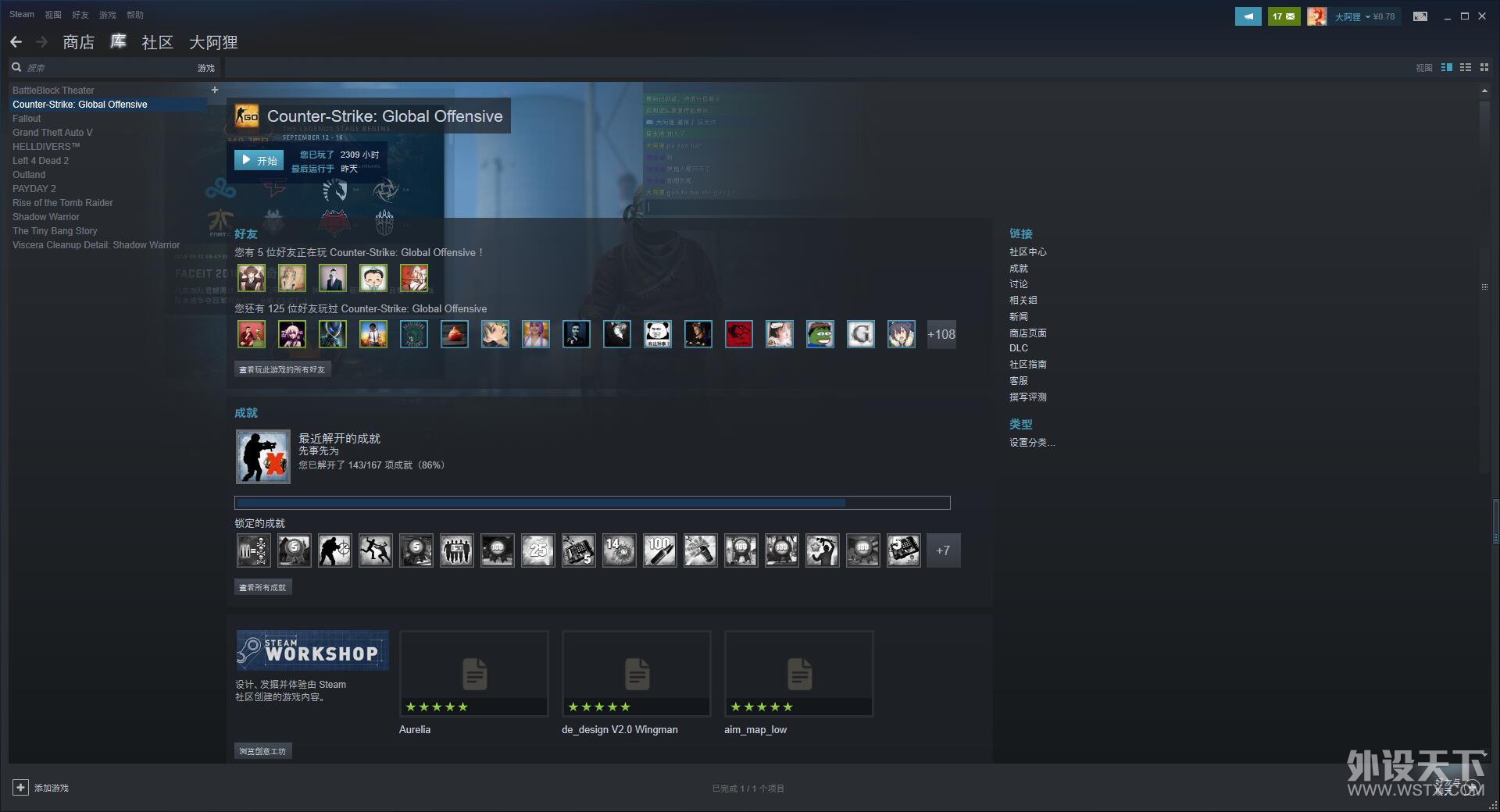
Task: Open the Pepe frog friend avatar
Action: (x=820, y=334)
